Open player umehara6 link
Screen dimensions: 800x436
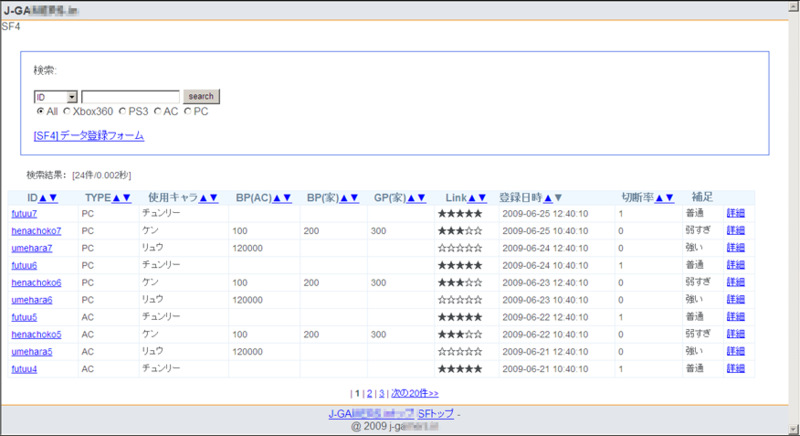[32, 300]
